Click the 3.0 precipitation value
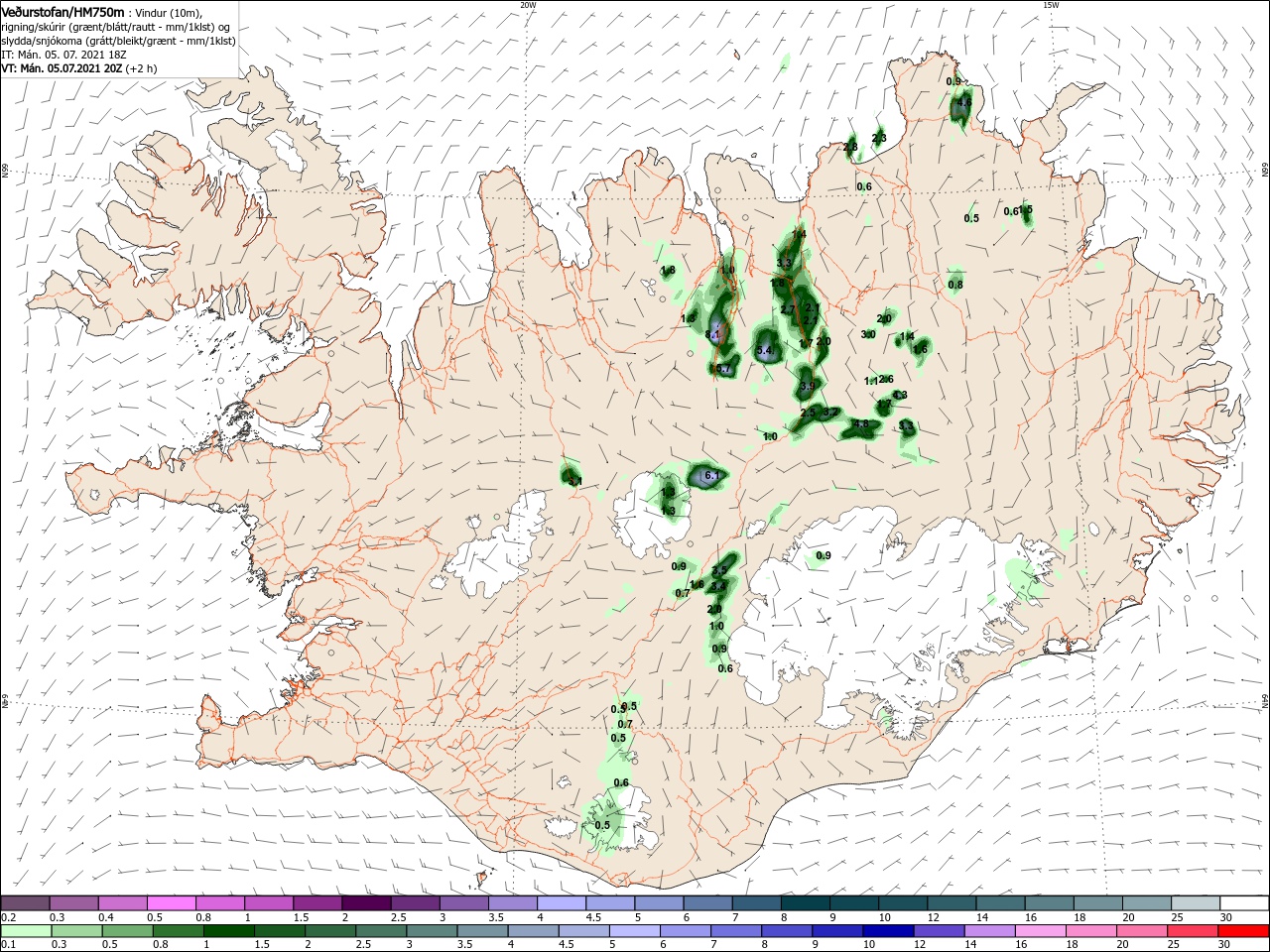 (868, 334)
